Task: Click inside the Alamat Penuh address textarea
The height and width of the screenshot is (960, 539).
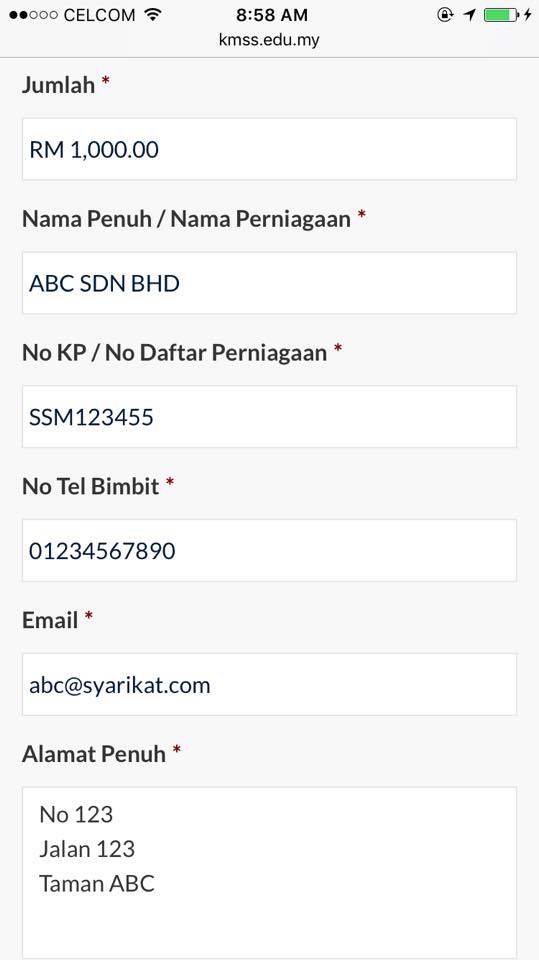Action: [270, 873]
